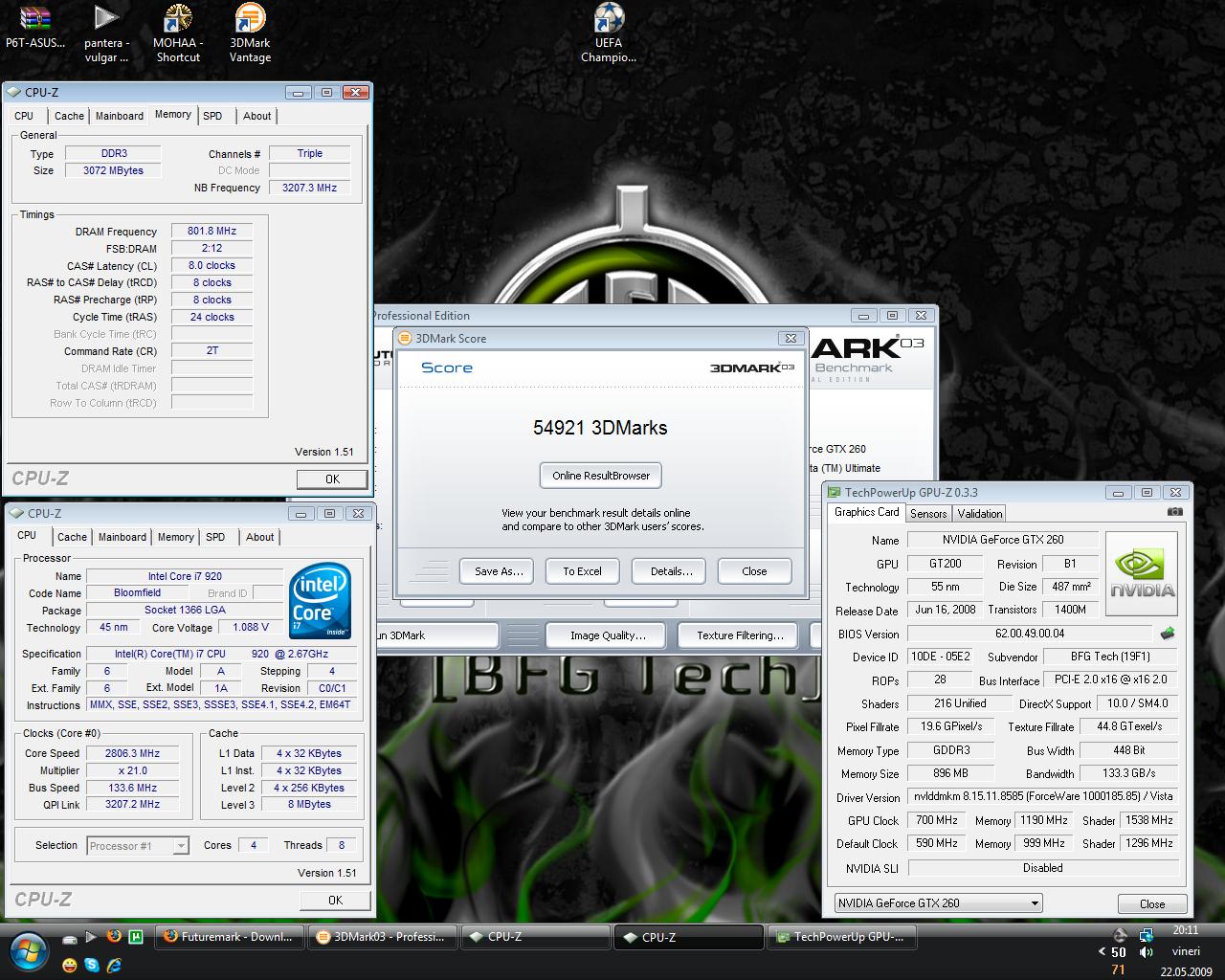Click the drive icon in Quick Launch
This screenshot has height=980, width=1225.
[x=70, y=938]
